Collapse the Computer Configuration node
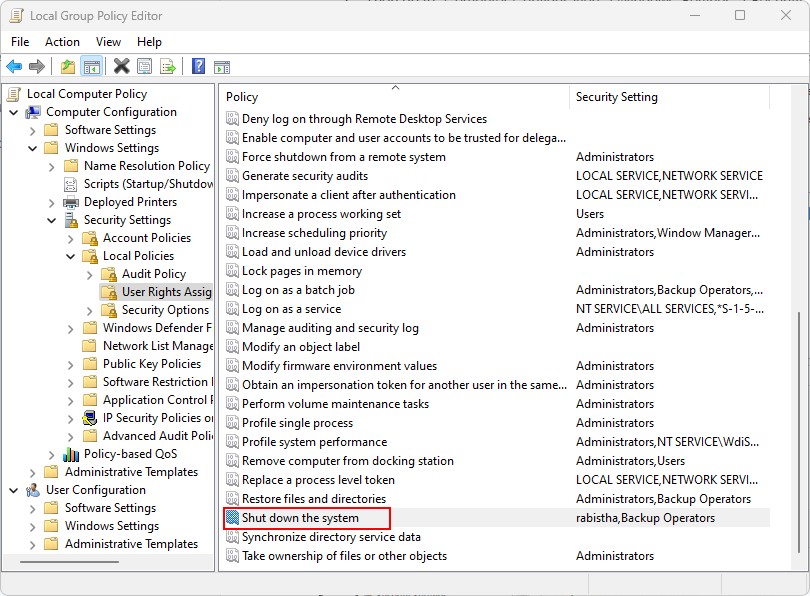 pos(14,112)
